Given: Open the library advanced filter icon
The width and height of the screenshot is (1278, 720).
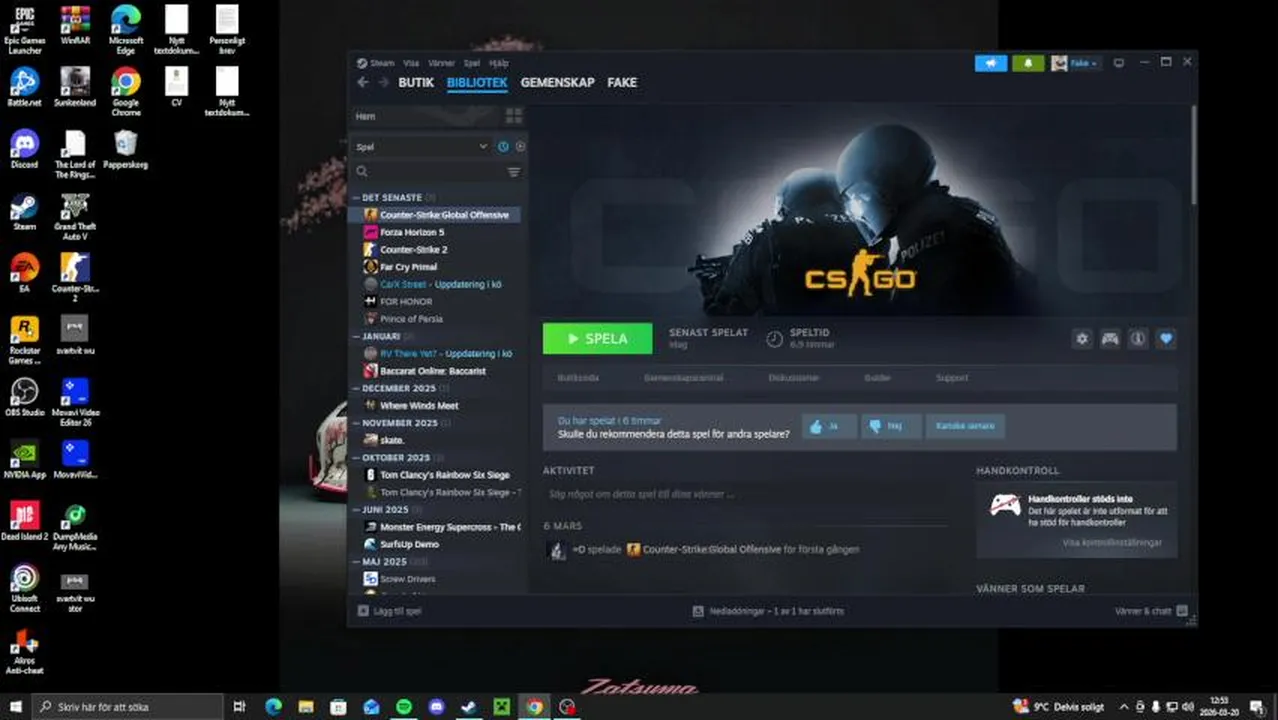Looking at the screenshot, I should point(514,172).
